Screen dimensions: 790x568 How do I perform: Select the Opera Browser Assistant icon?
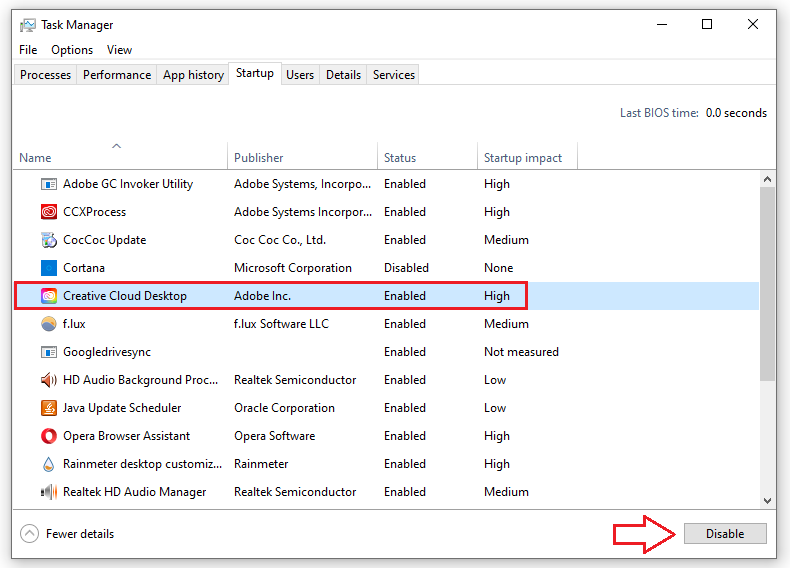pyautogui.click(x=49, y=436)
